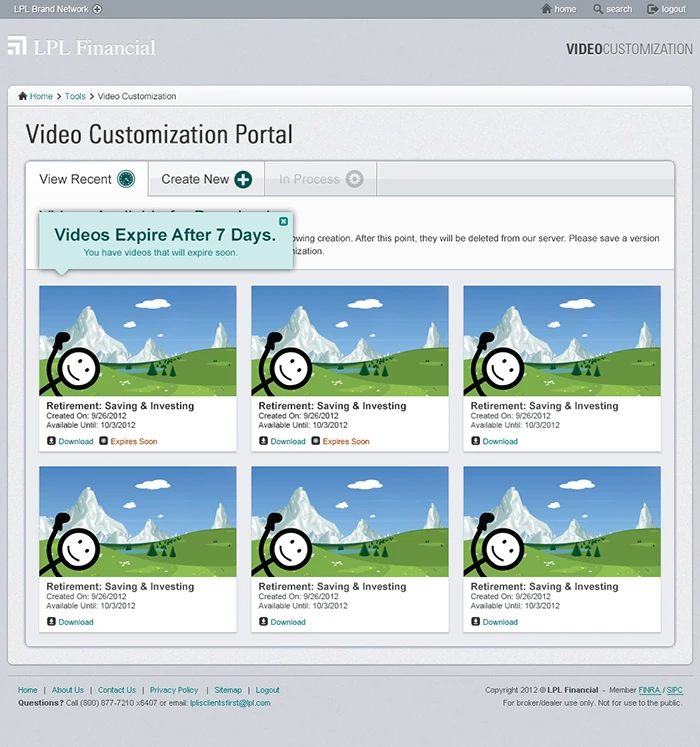Open search via the magnifier icon
This screenshot has width=700, height=747.
[x=598, y=9]
